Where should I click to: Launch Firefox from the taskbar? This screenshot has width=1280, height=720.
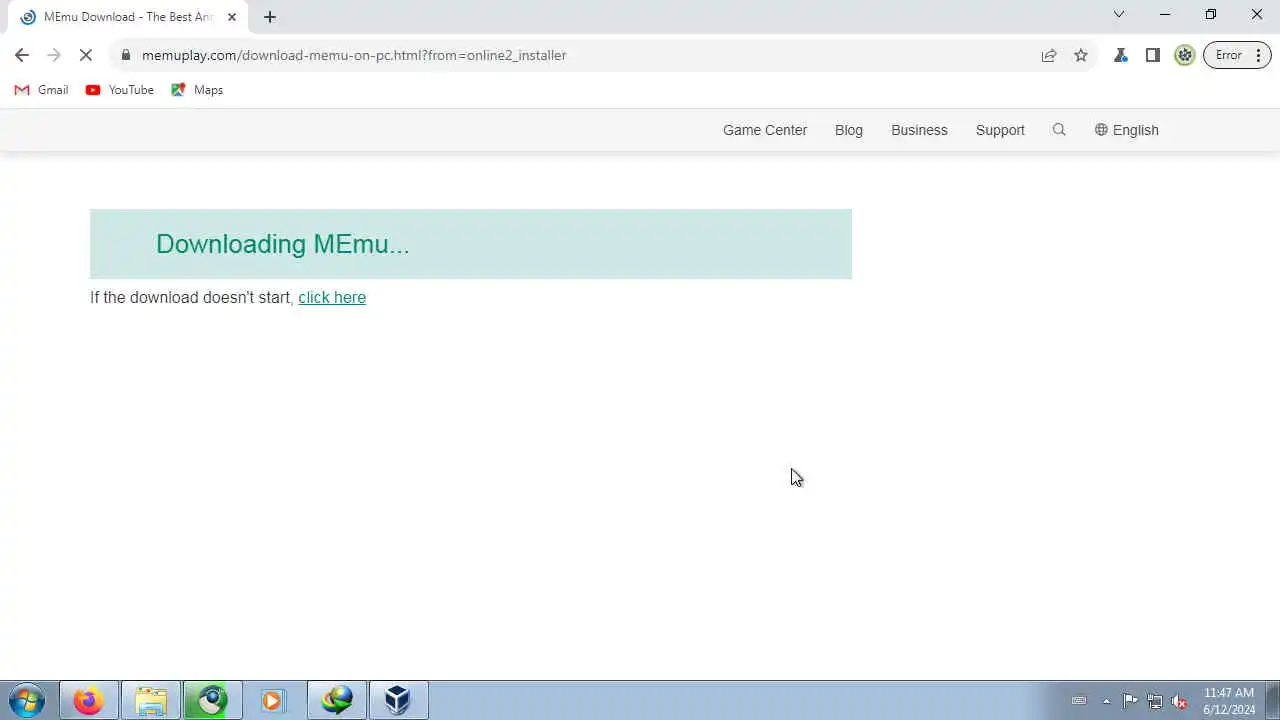[x=89, y=700]
